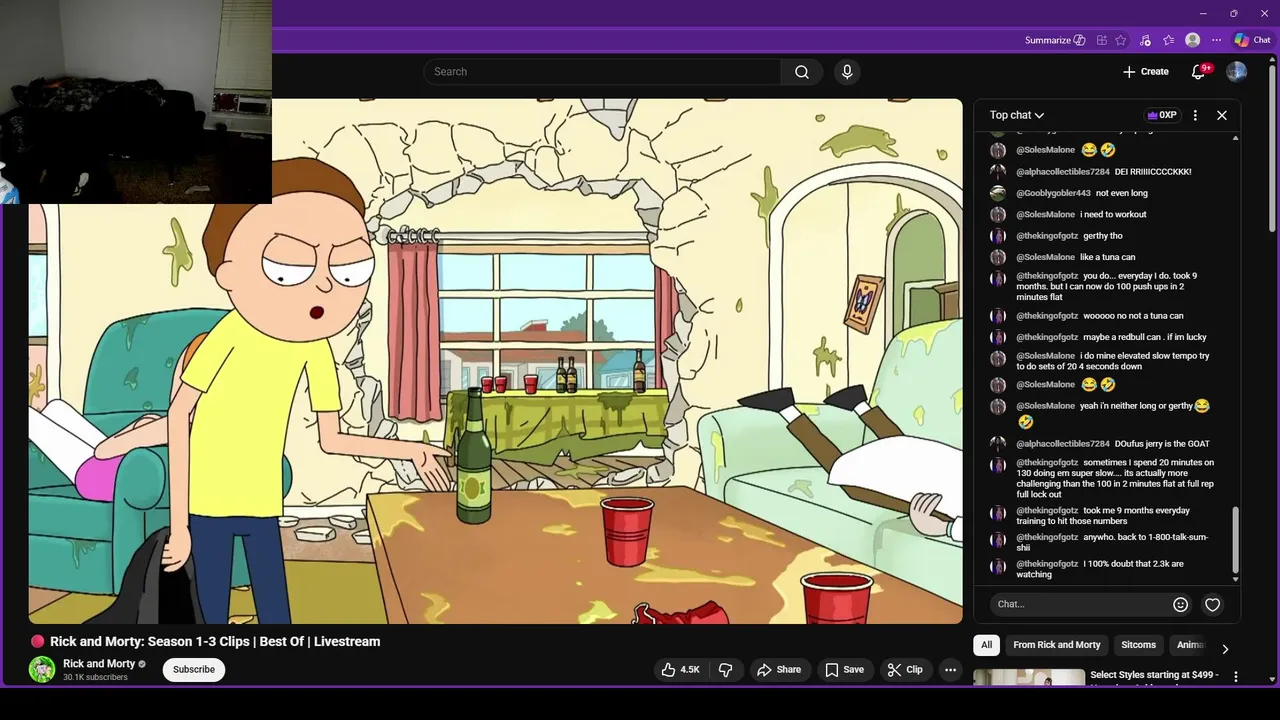Click @SolesMalone in "i need to workout" message
Screen dimensions: 1280x720
1046,215
